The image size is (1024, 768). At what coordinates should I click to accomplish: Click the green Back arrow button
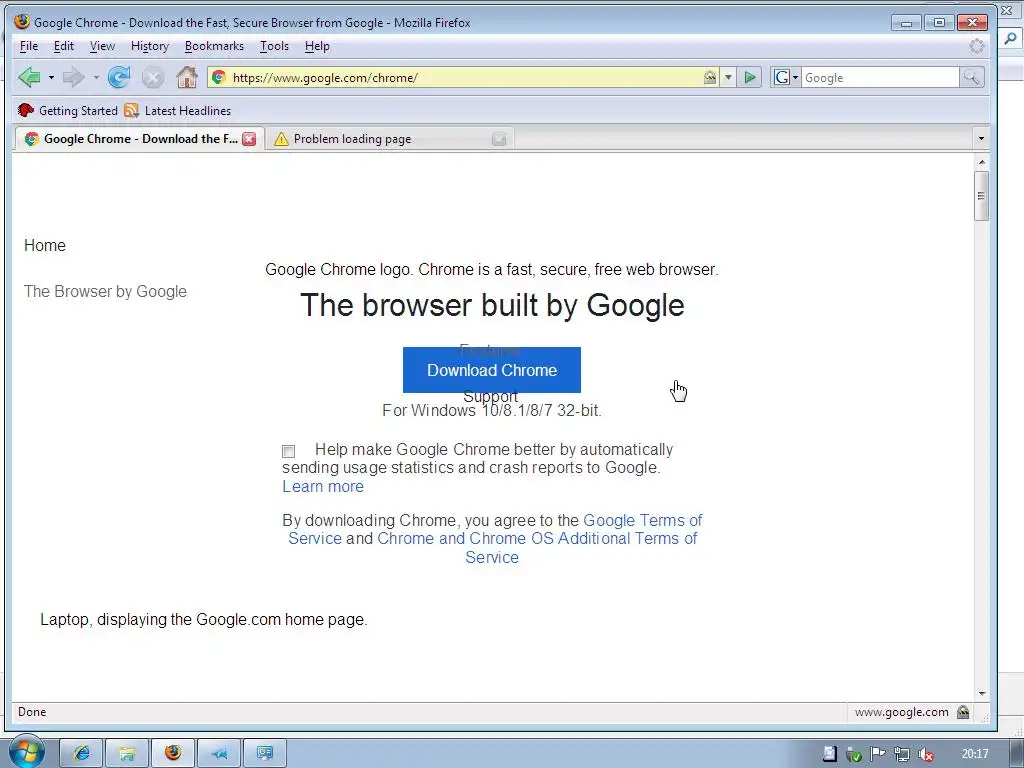pyautogui.click(x=29, y=78)
